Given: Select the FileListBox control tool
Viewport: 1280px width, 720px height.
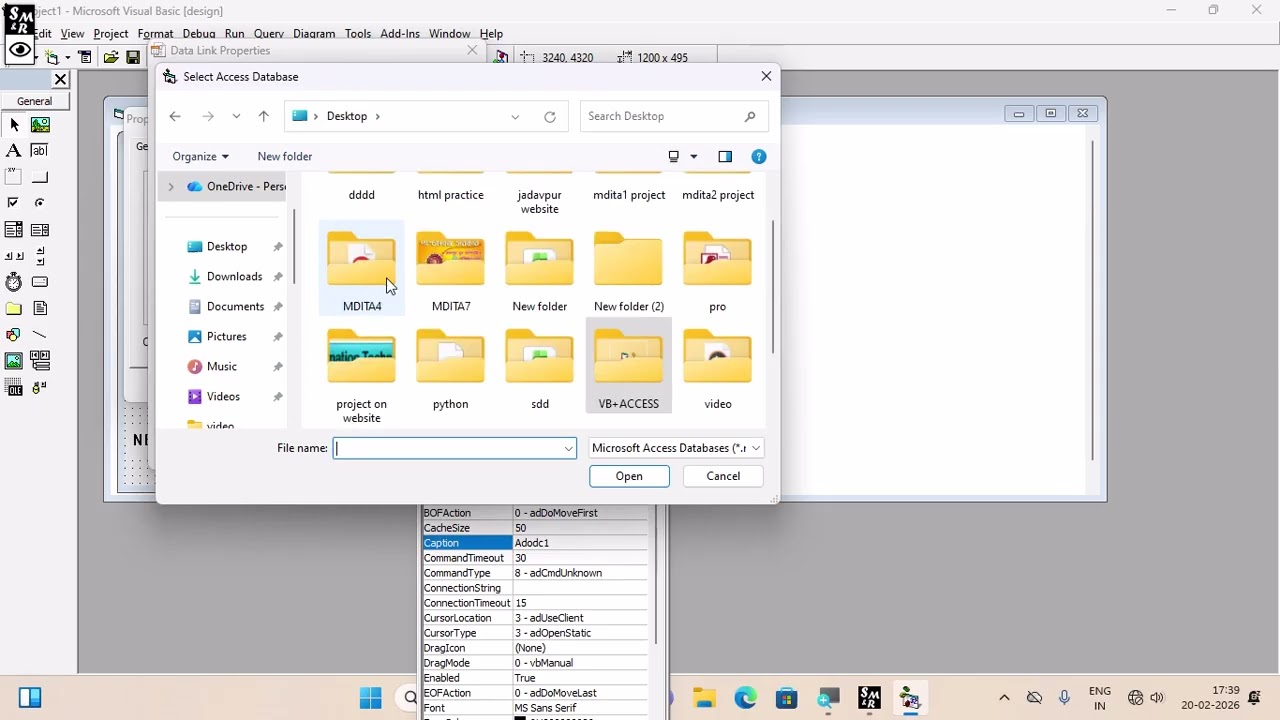Looking at the screenshot, I should click(40, 308).
